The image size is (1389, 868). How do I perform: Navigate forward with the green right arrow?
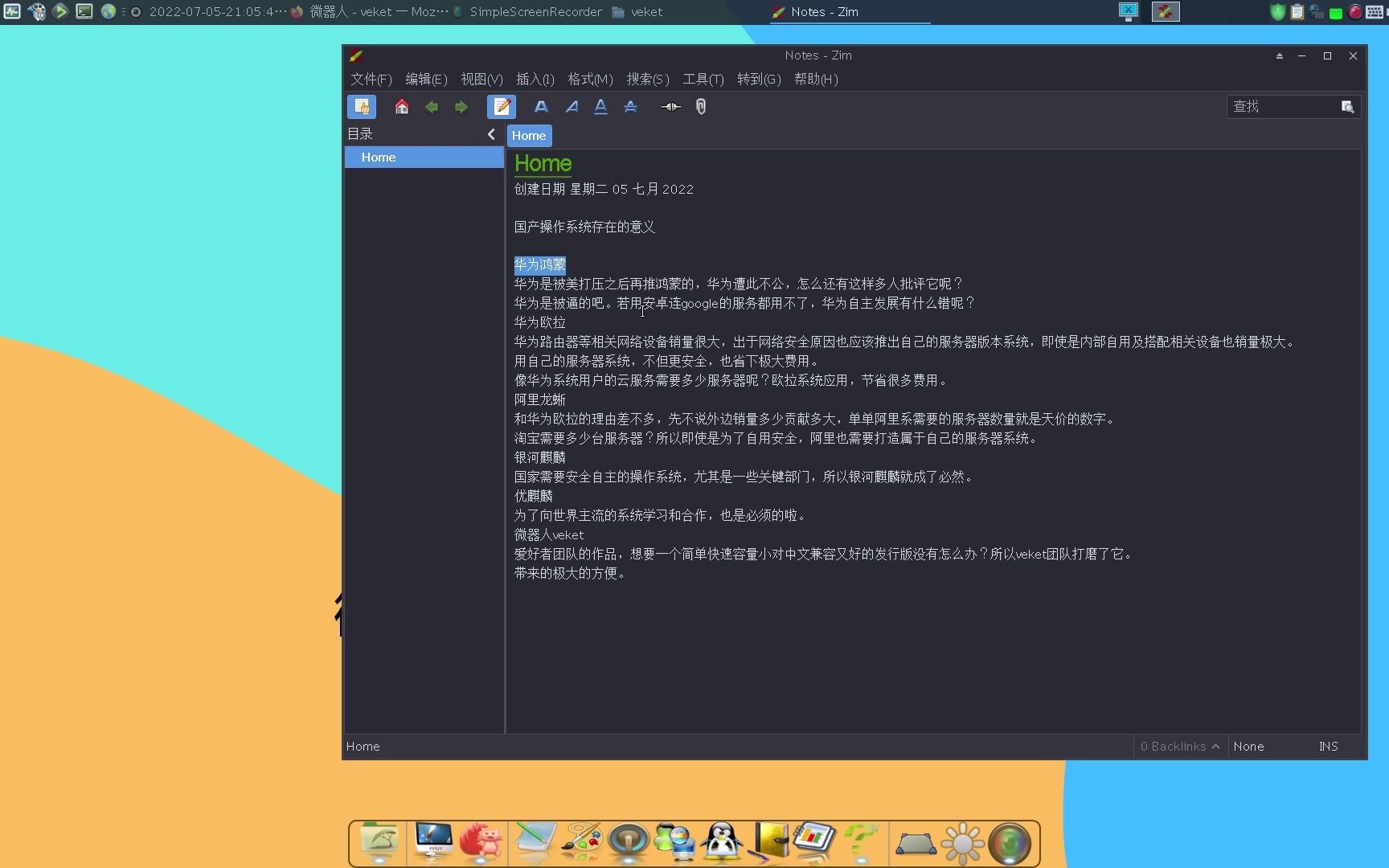pos(461,106)
